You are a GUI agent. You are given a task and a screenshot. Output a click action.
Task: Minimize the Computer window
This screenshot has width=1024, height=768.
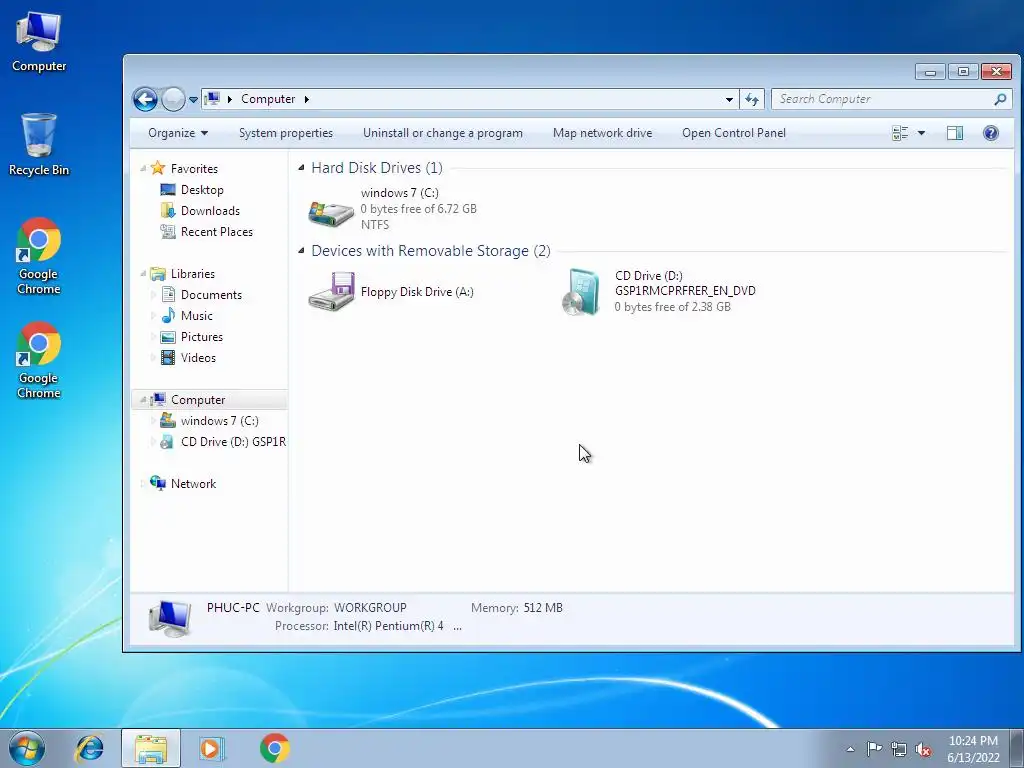coord(931,71)
